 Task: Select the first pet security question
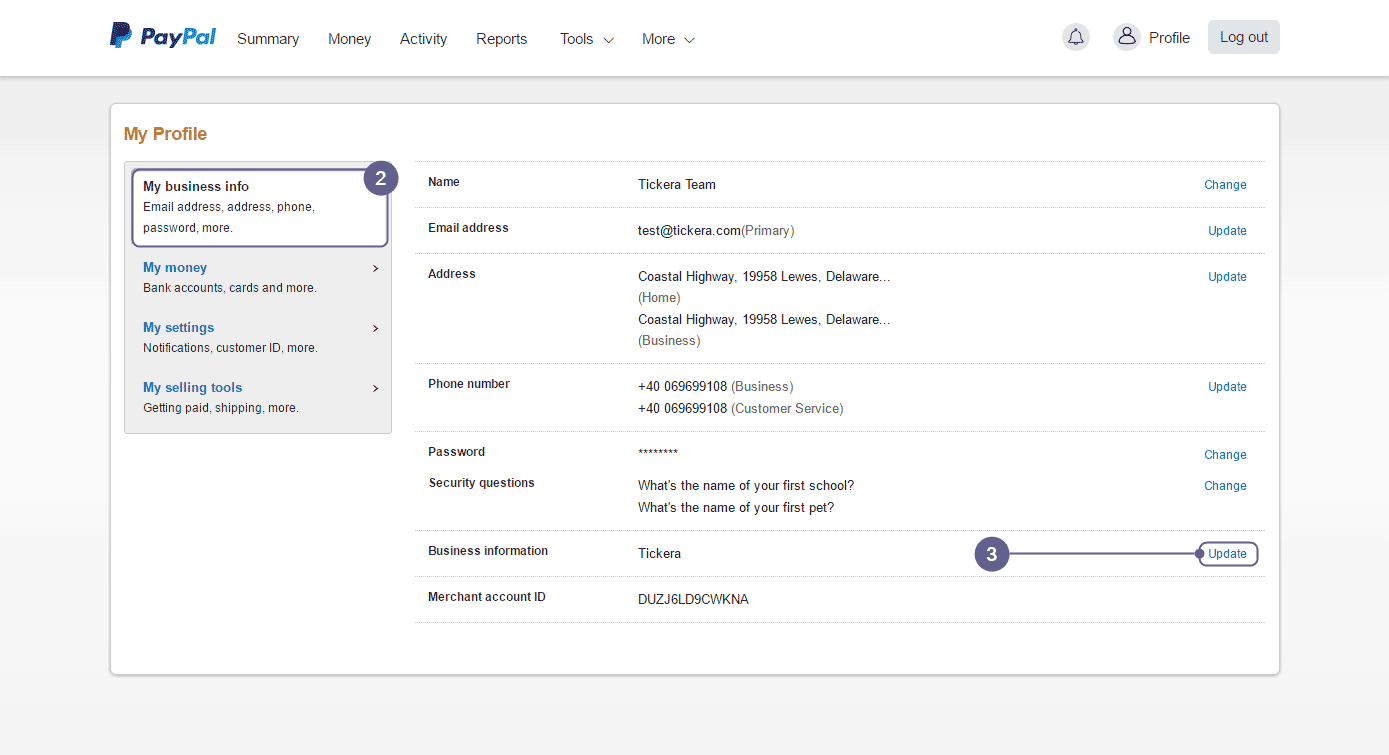[736, 508]
